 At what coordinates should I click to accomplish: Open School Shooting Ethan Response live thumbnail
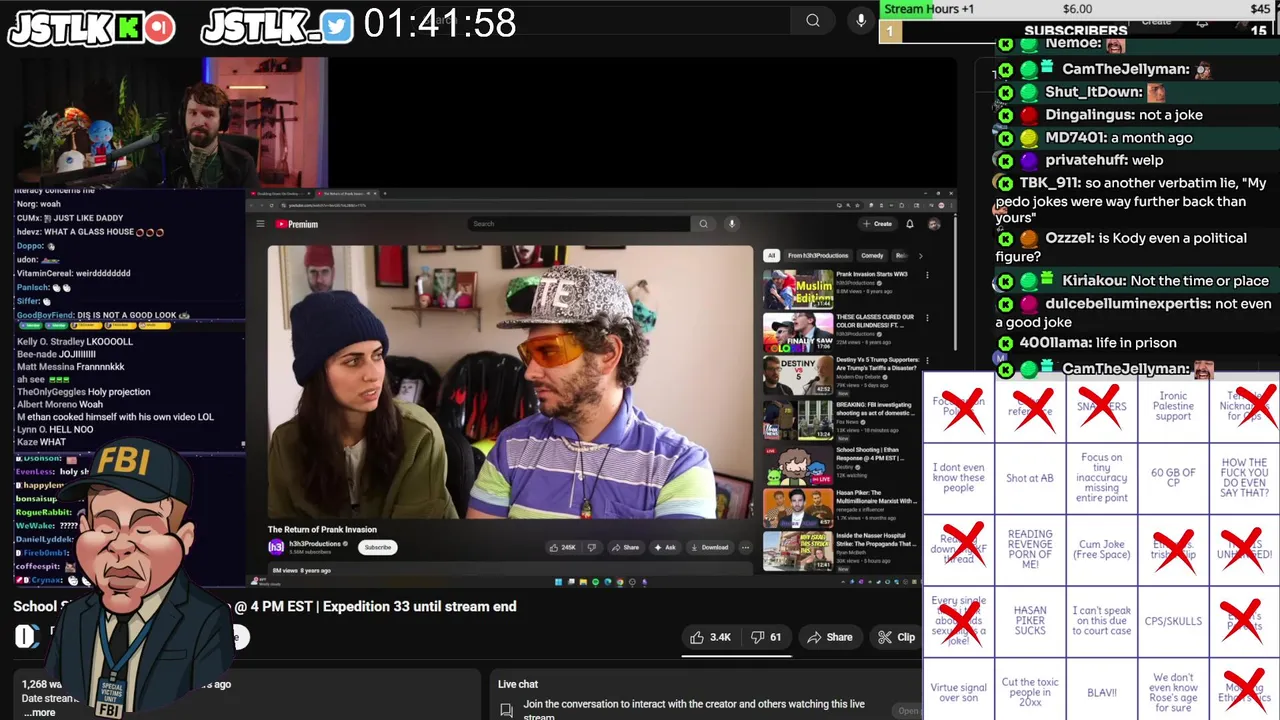pos(798,464)
